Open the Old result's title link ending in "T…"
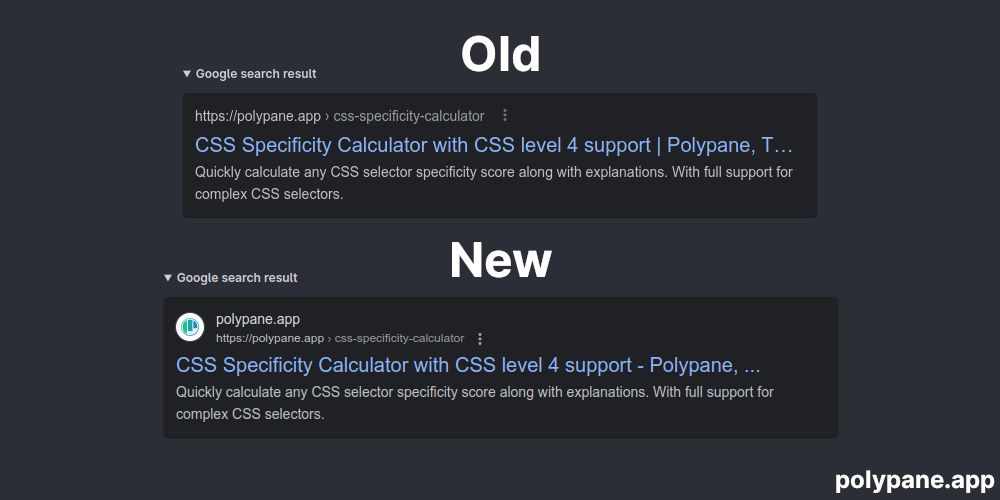This screenshot has height=500, width=1000. 494,145
